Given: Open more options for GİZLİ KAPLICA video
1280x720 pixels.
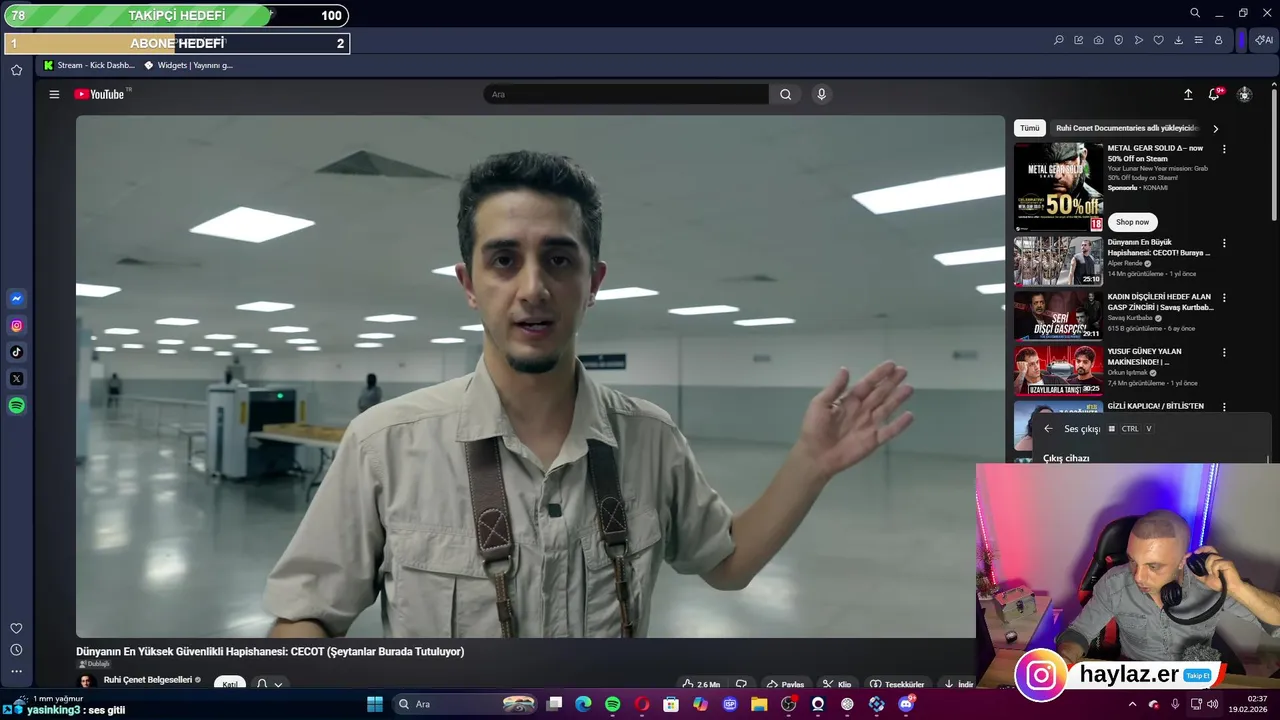Looking at the screenshot, I should [x=1224, y=407].
